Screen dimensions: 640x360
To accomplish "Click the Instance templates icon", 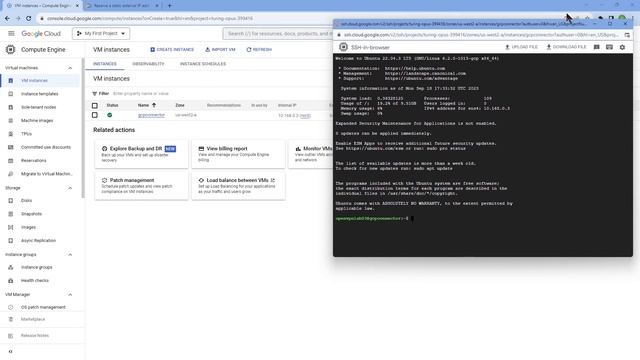I will [x=11, y=94].
